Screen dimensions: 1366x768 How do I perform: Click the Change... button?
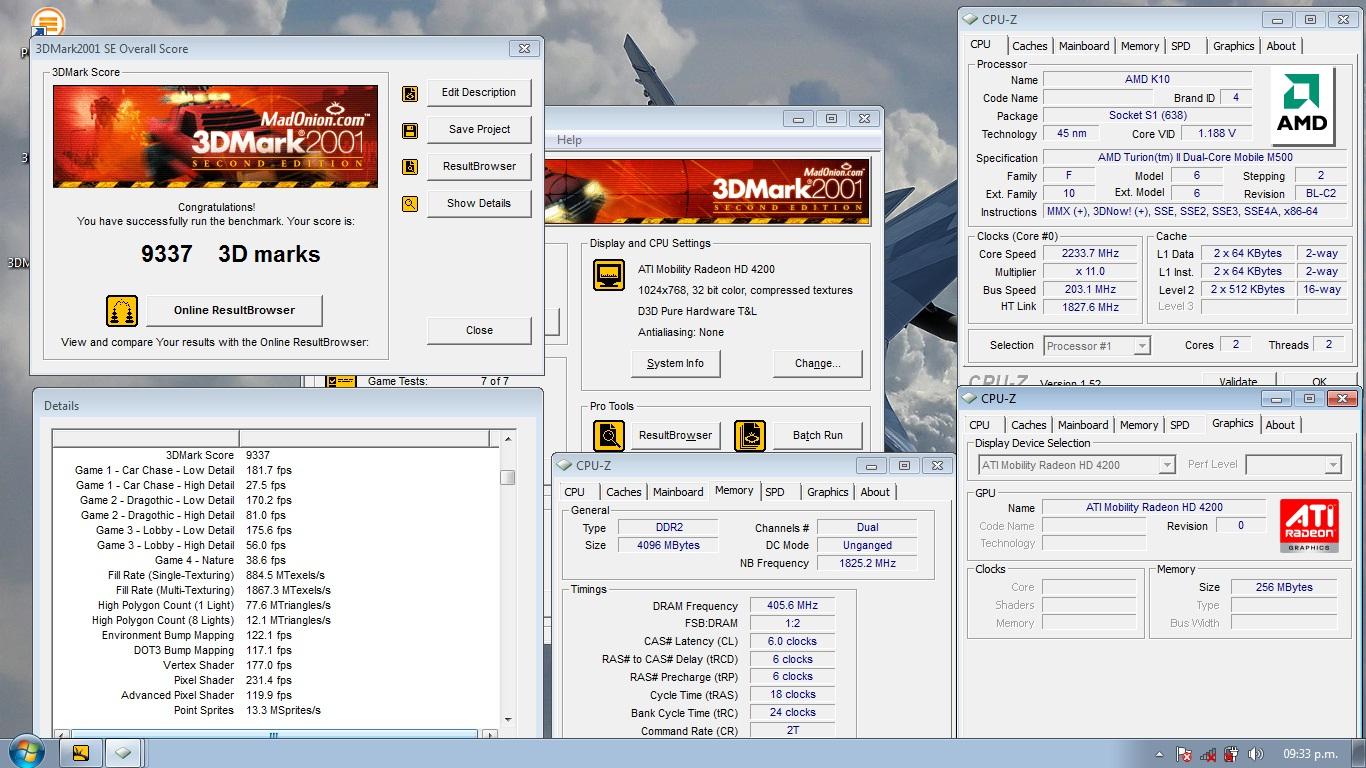[818, 364]
